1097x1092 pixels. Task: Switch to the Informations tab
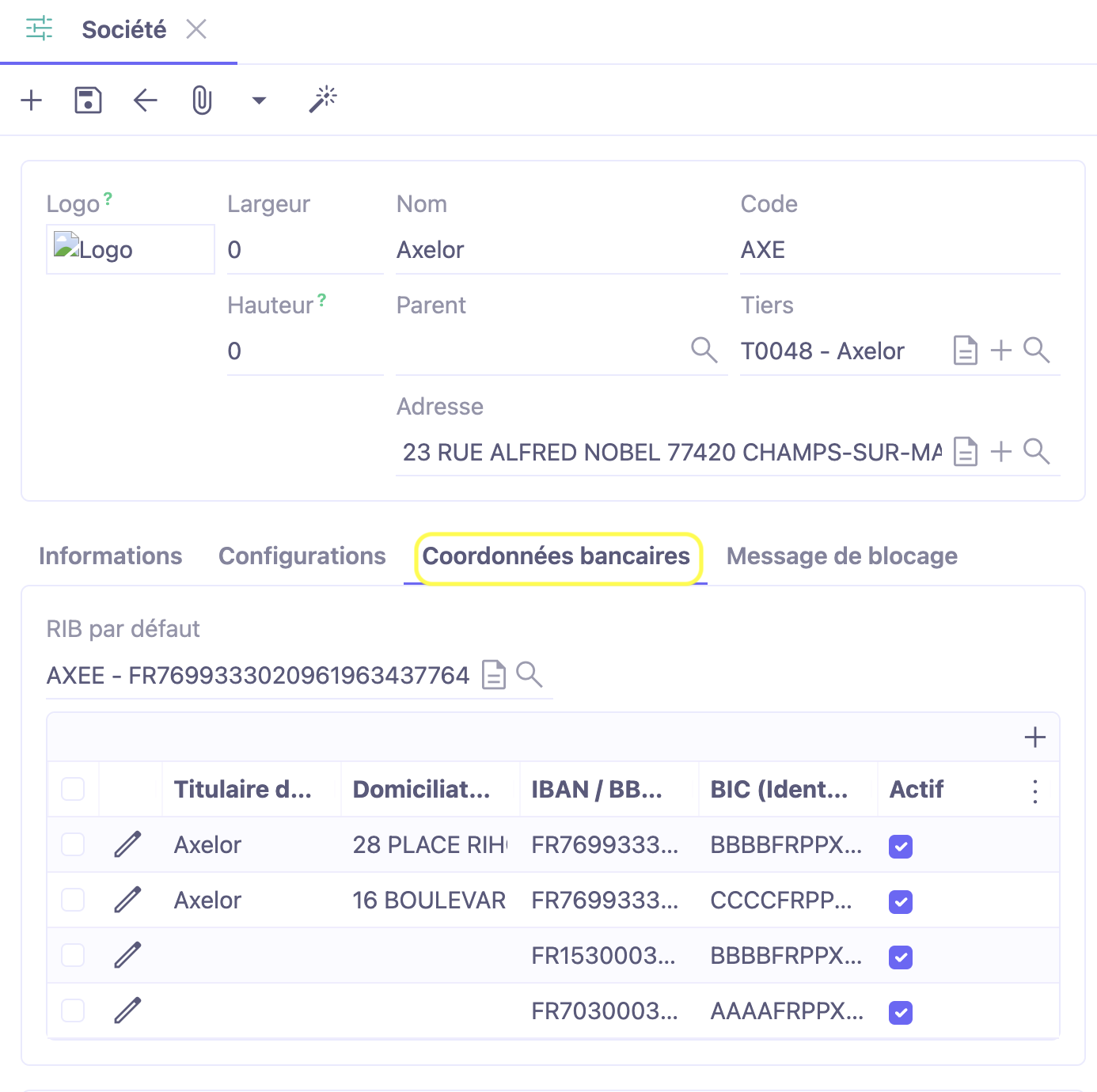coord(111,556)
